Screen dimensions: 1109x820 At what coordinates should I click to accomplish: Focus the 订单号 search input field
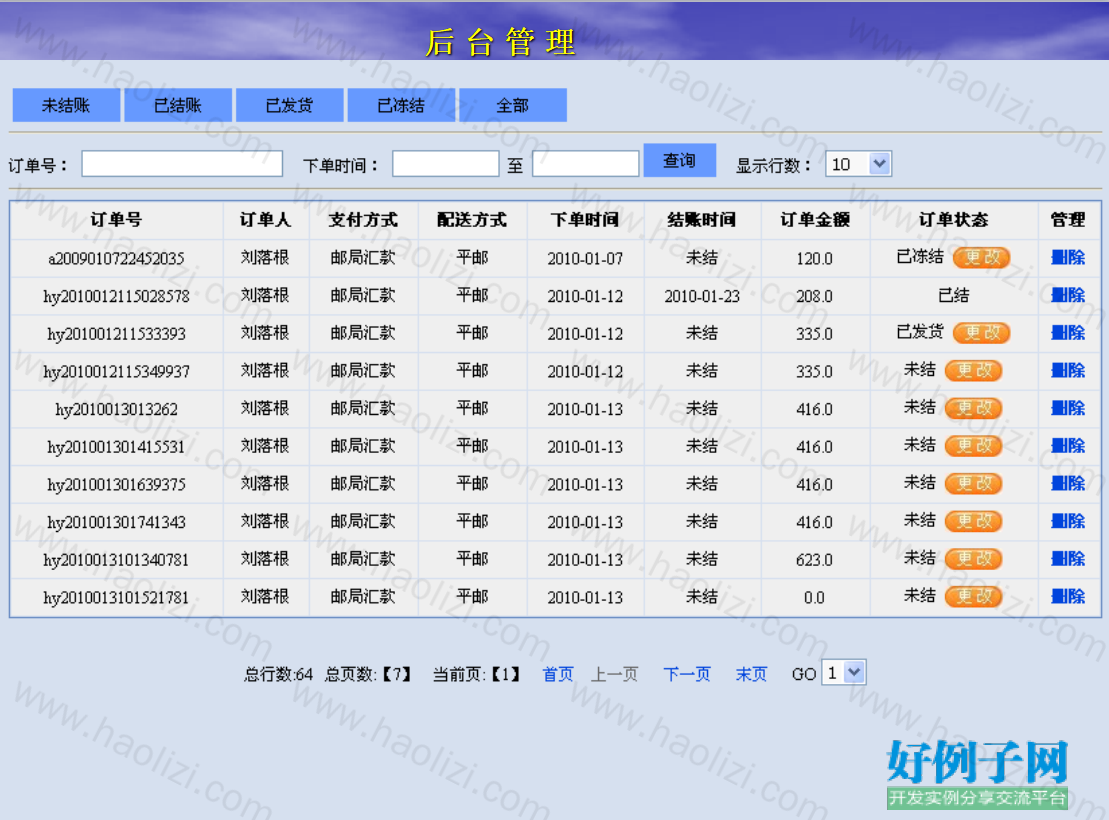coord(182,164)
